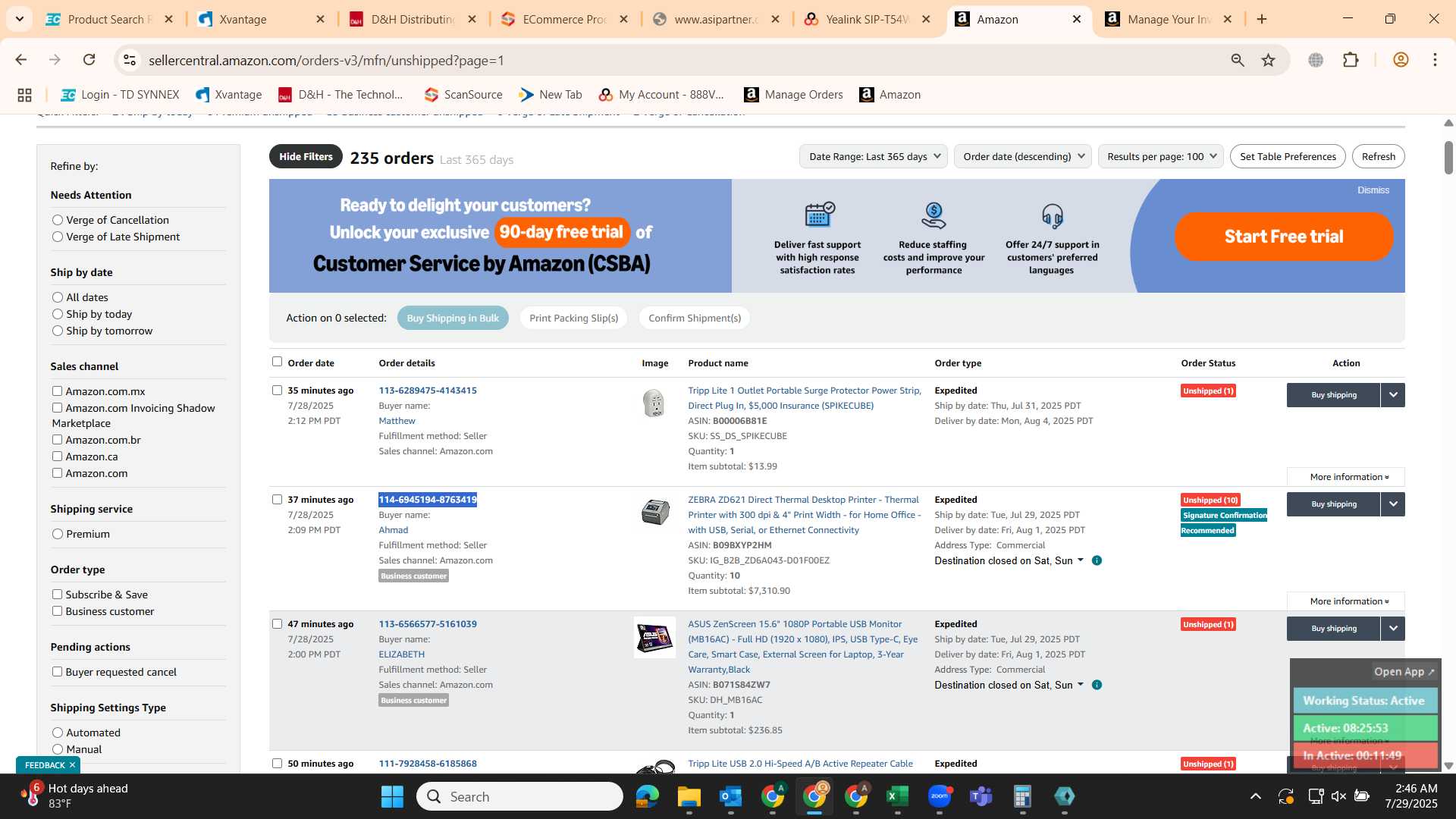Click Print Packing Slip(s) button
1456x819 pixels.
pyautogui.click(x=574, y=318)
